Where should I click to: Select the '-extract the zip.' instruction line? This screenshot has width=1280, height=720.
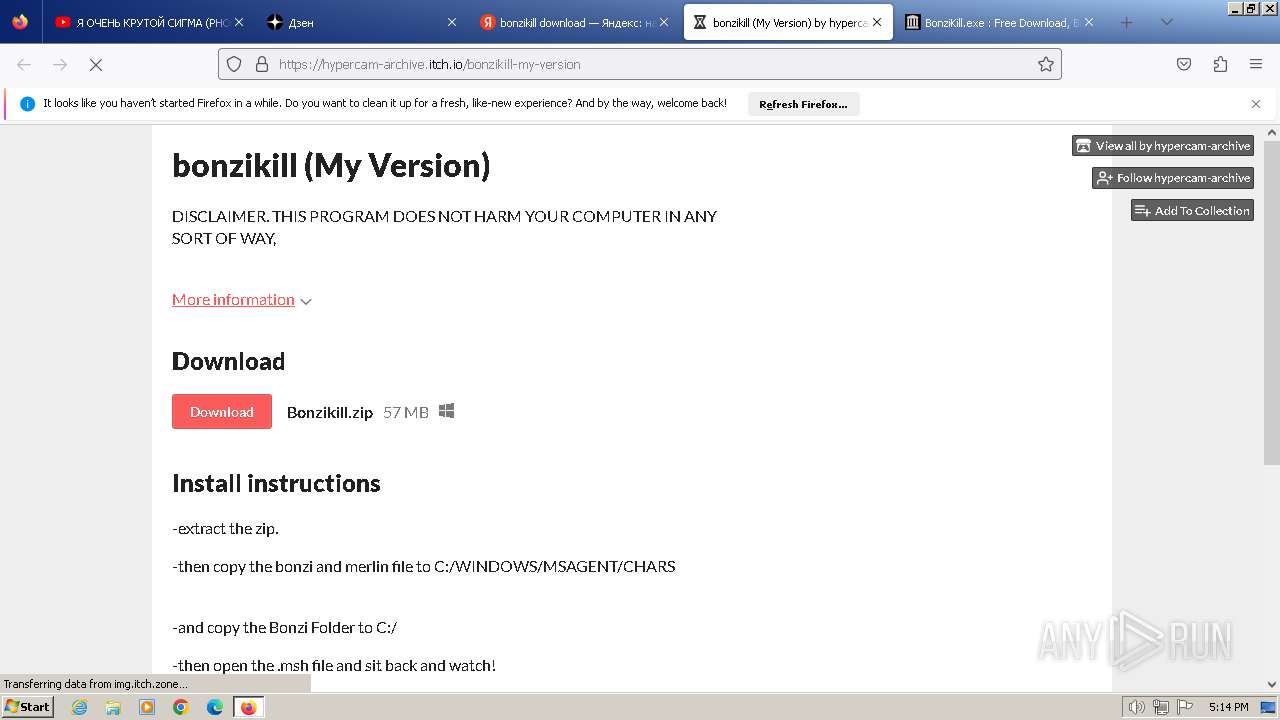pos(225,529)
